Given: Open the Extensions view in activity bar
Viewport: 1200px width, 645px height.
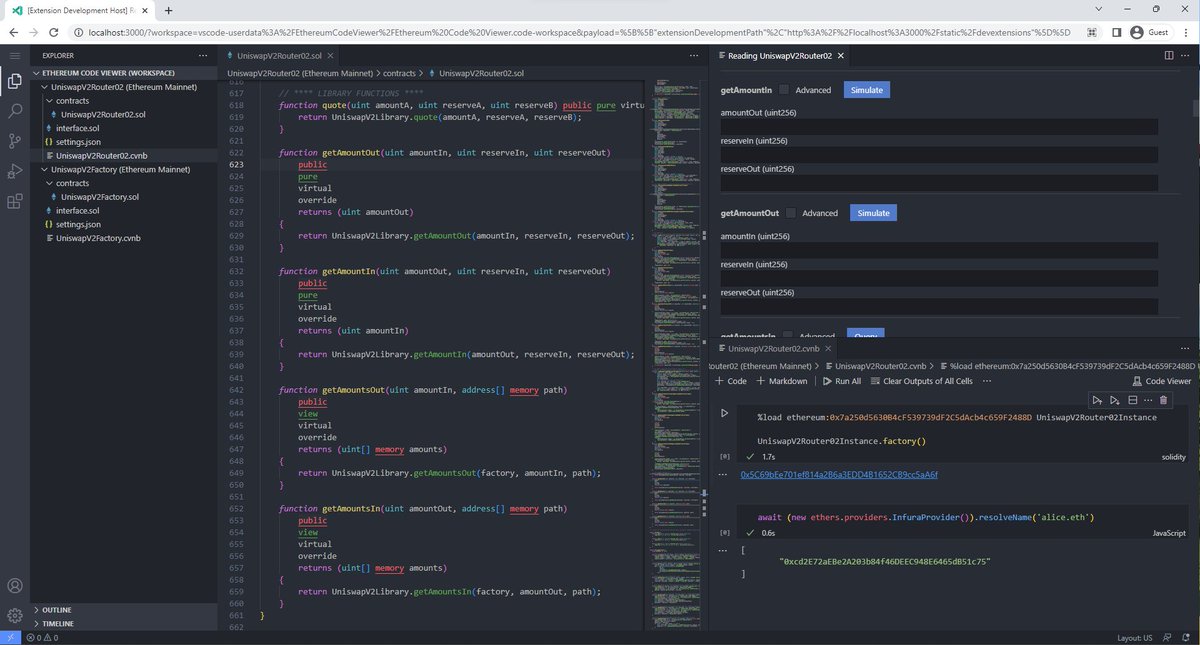Looking at the screenshot, I should point(14,201).
